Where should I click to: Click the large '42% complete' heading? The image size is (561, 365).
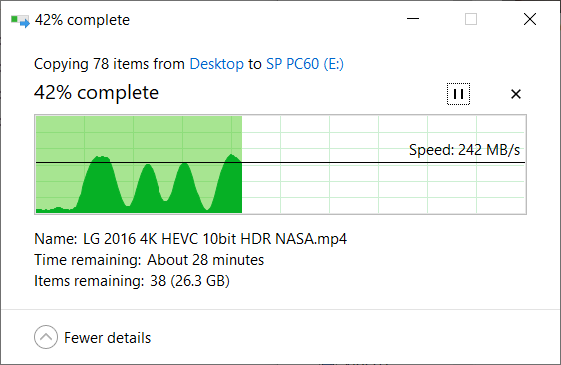click(97, 93)
